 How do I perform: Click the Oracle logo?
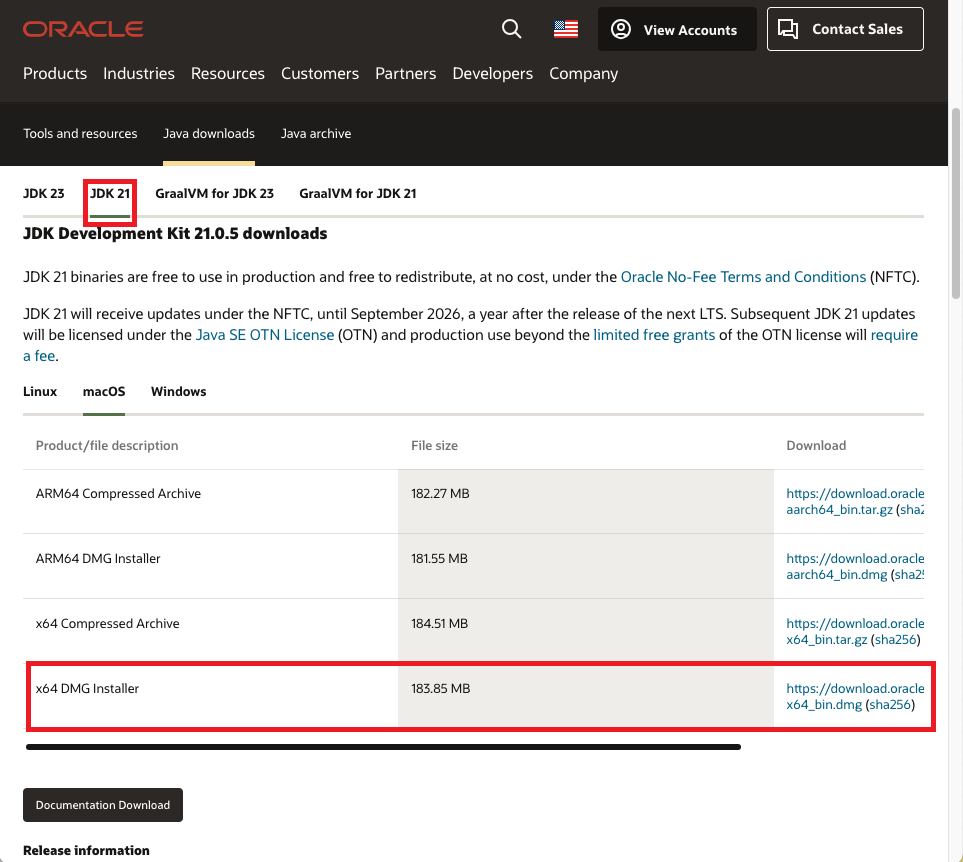[x=83, y=29]
